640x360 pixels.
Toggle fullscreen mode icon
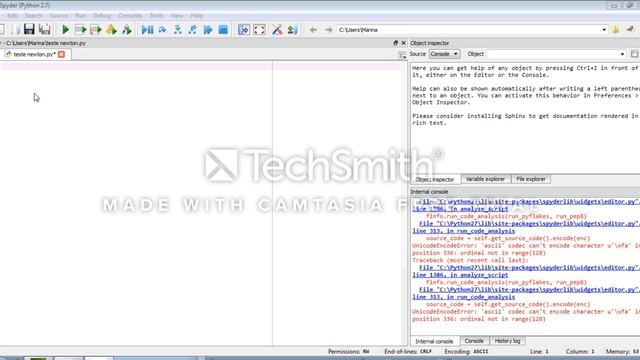[259, 29]
